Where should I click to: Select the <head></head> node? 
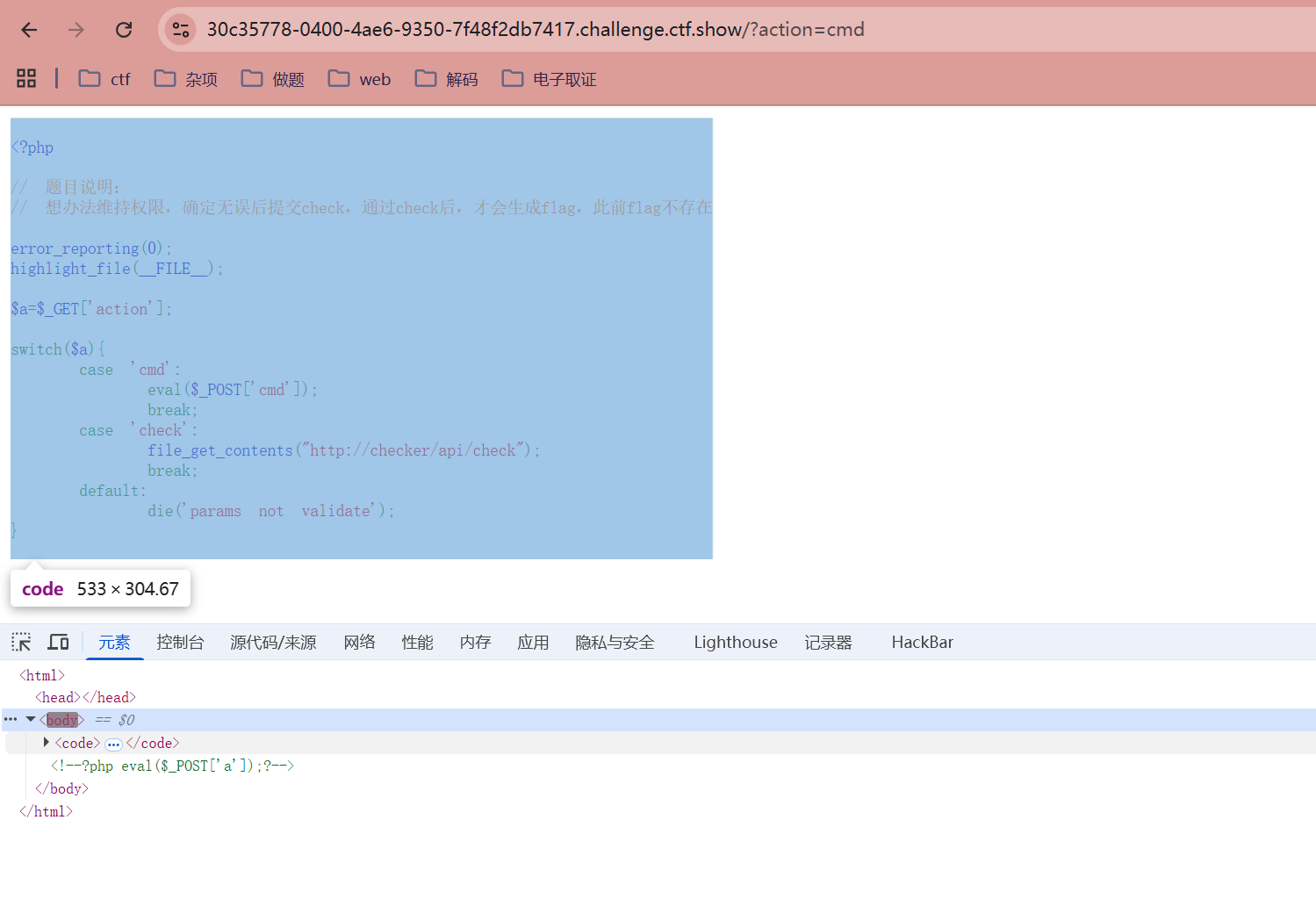(85, 697)
